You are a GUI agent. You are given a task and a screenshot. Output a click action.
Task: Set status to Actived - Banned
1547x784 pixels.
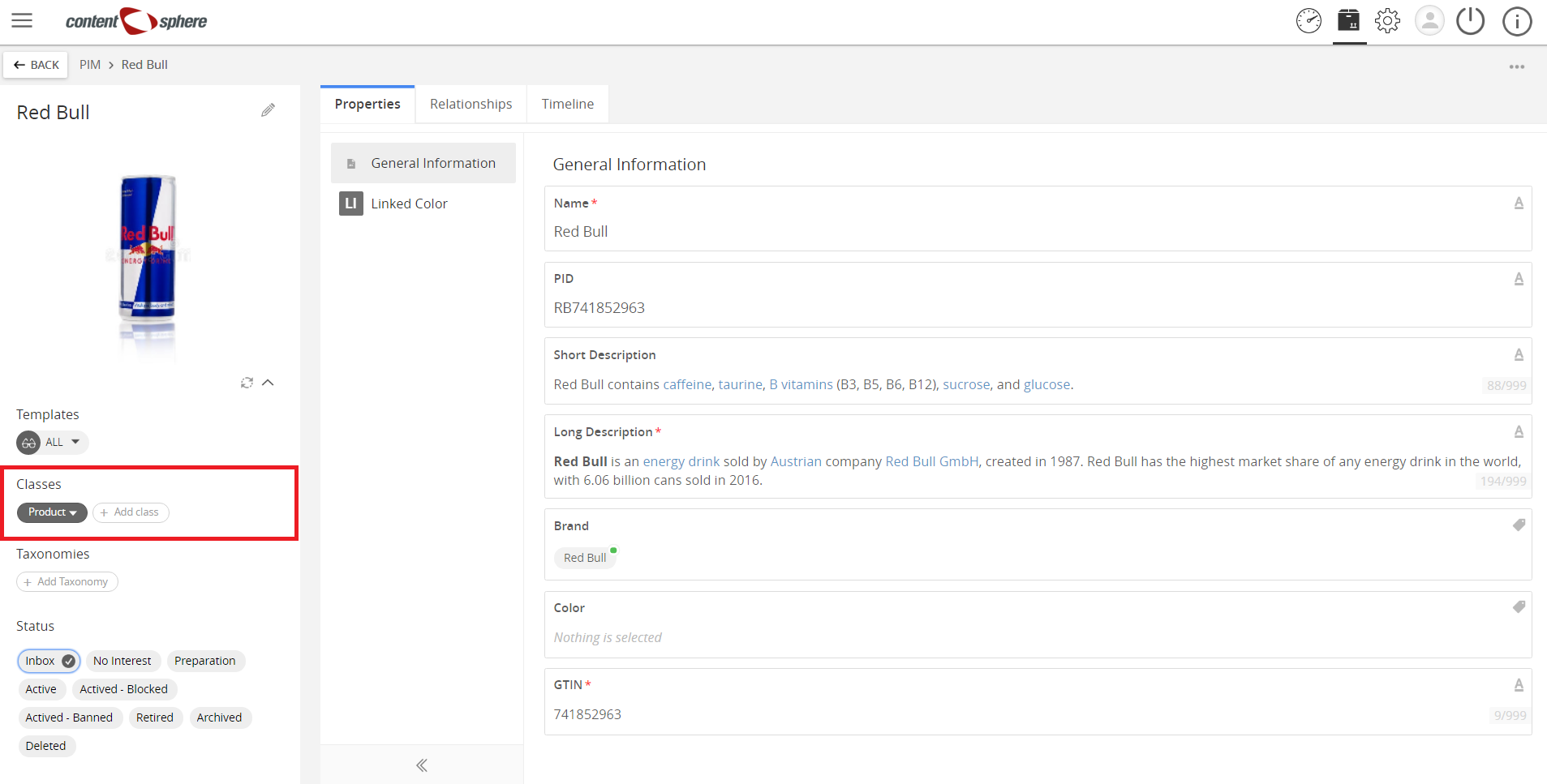tap(70, 718)
